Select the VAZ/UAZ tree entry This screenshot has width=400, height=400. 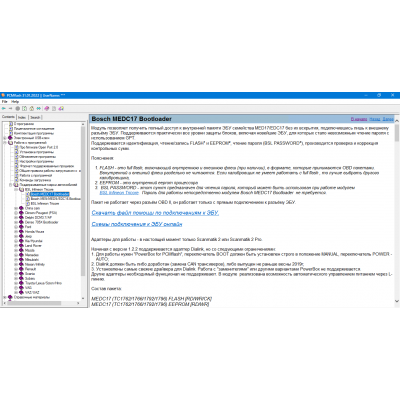pyautogui.click(x=32, y=292)
